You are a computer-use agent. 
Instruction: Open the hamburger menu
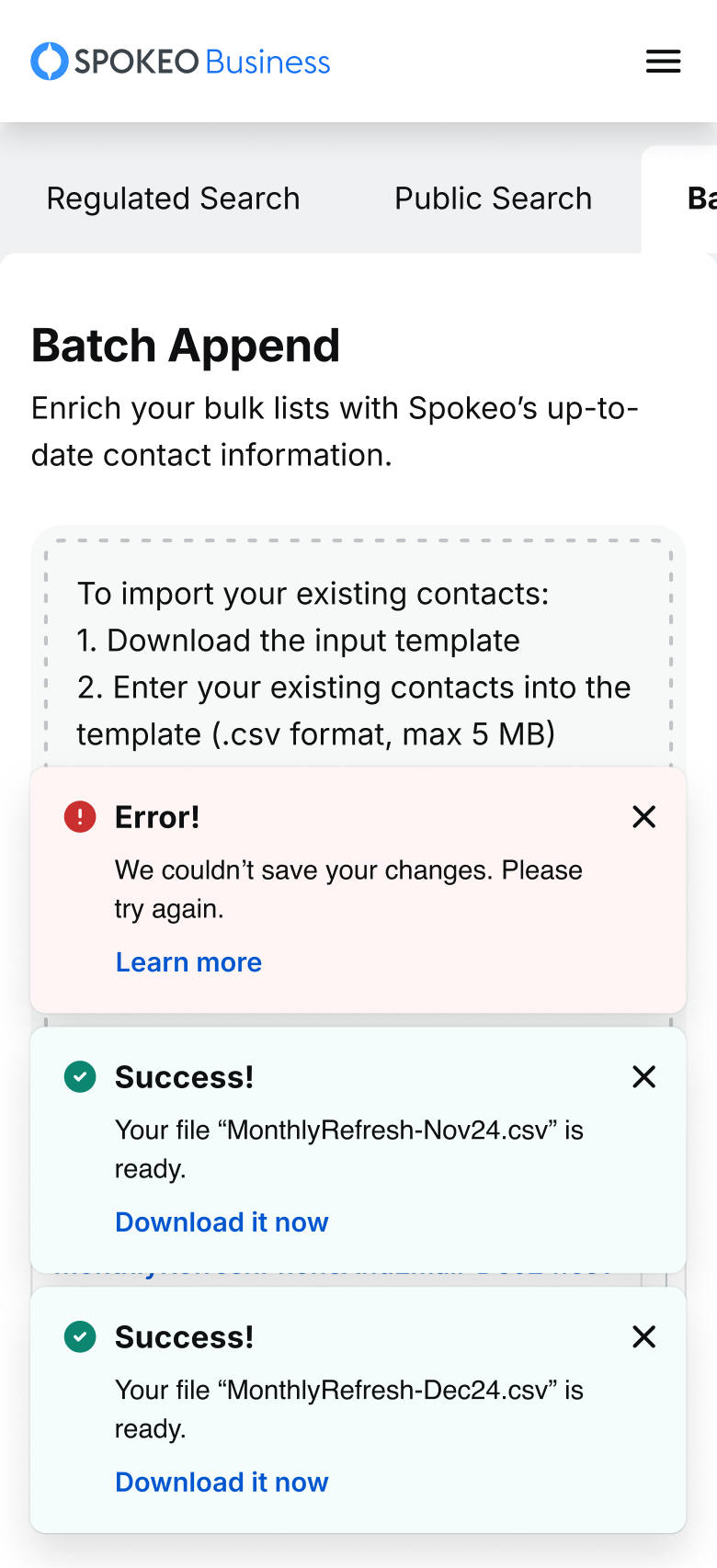[x=663, y=62]
